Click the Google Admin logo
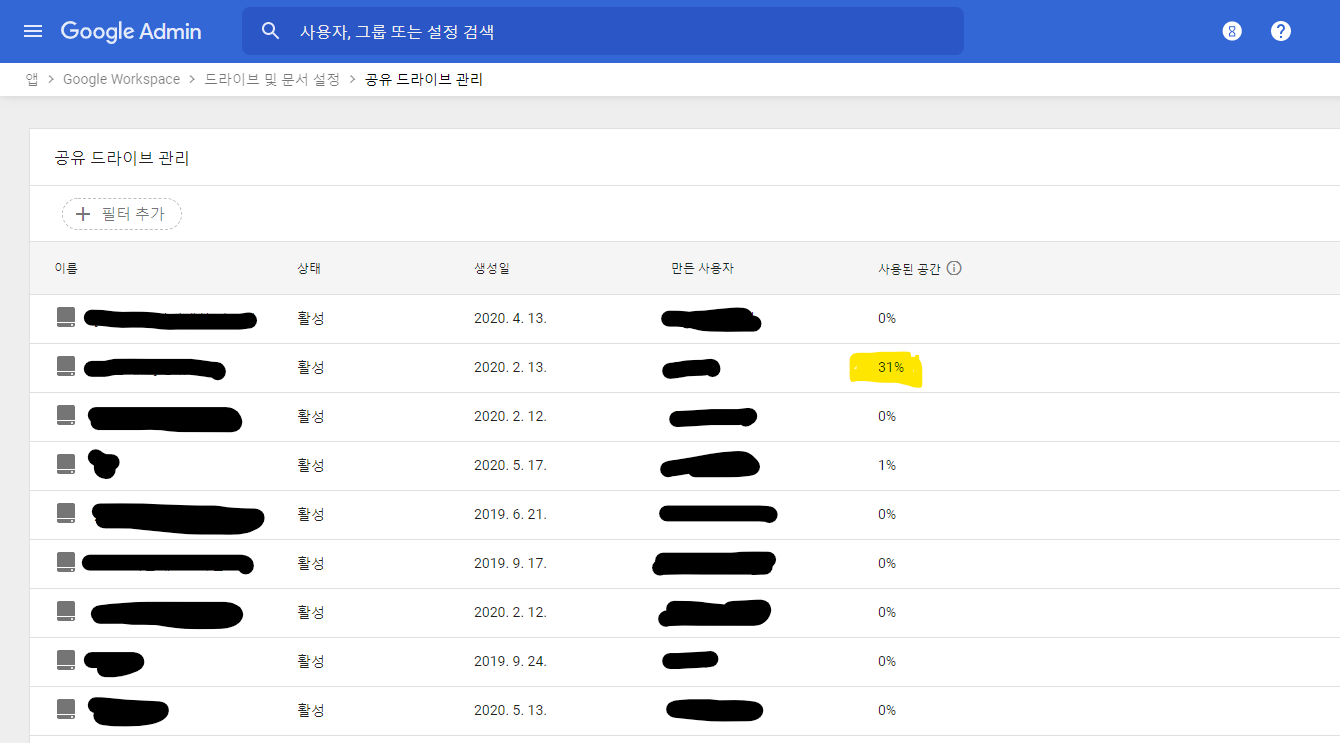Screen dimensions: 1340x743 pyautogui.click(x=131, y=31)
